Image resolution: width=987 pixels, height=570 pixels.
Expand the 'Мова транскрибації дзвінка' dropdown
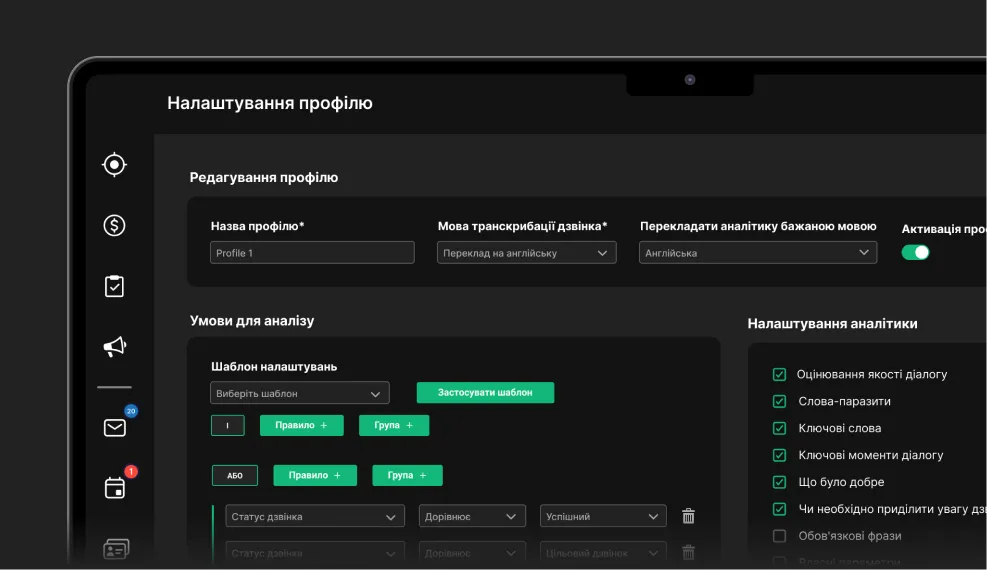526,253
